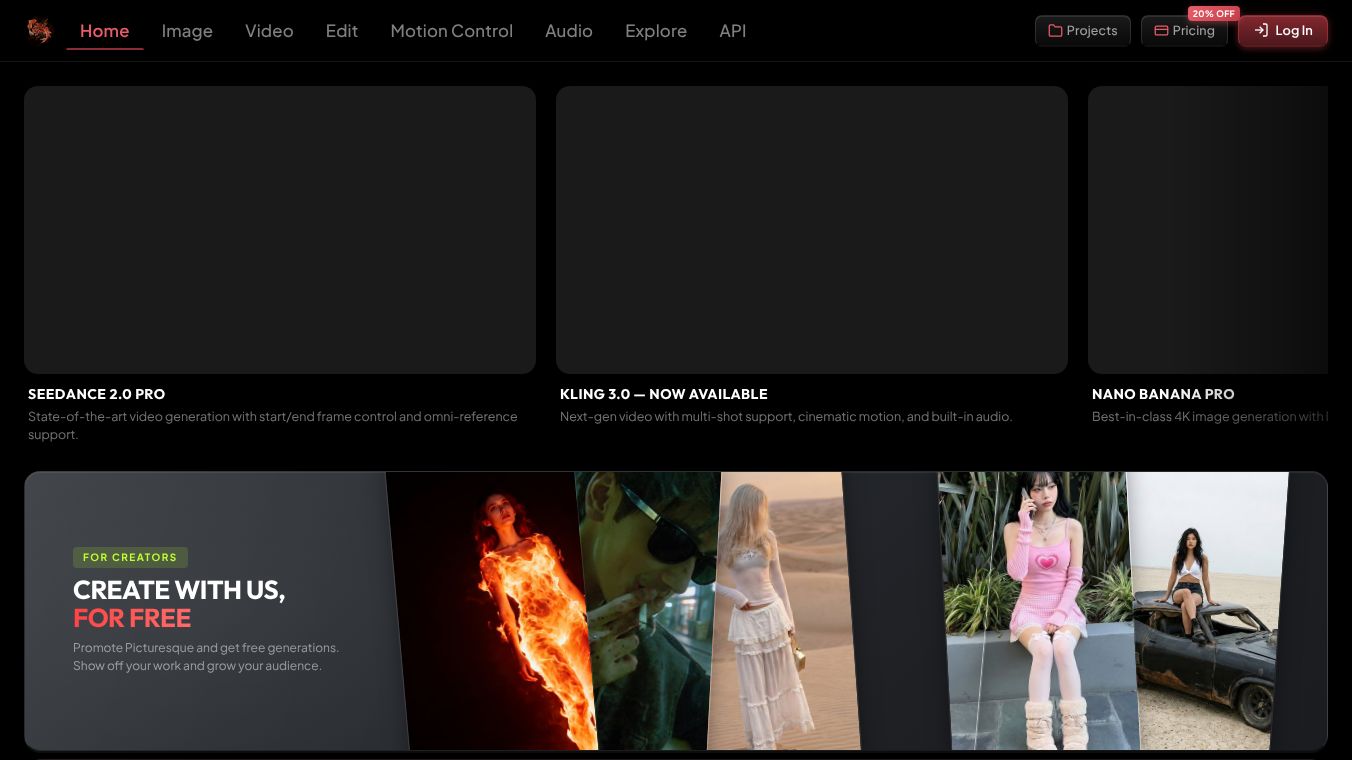
Task: Go to the Edit tab
Action: [342, 31]
